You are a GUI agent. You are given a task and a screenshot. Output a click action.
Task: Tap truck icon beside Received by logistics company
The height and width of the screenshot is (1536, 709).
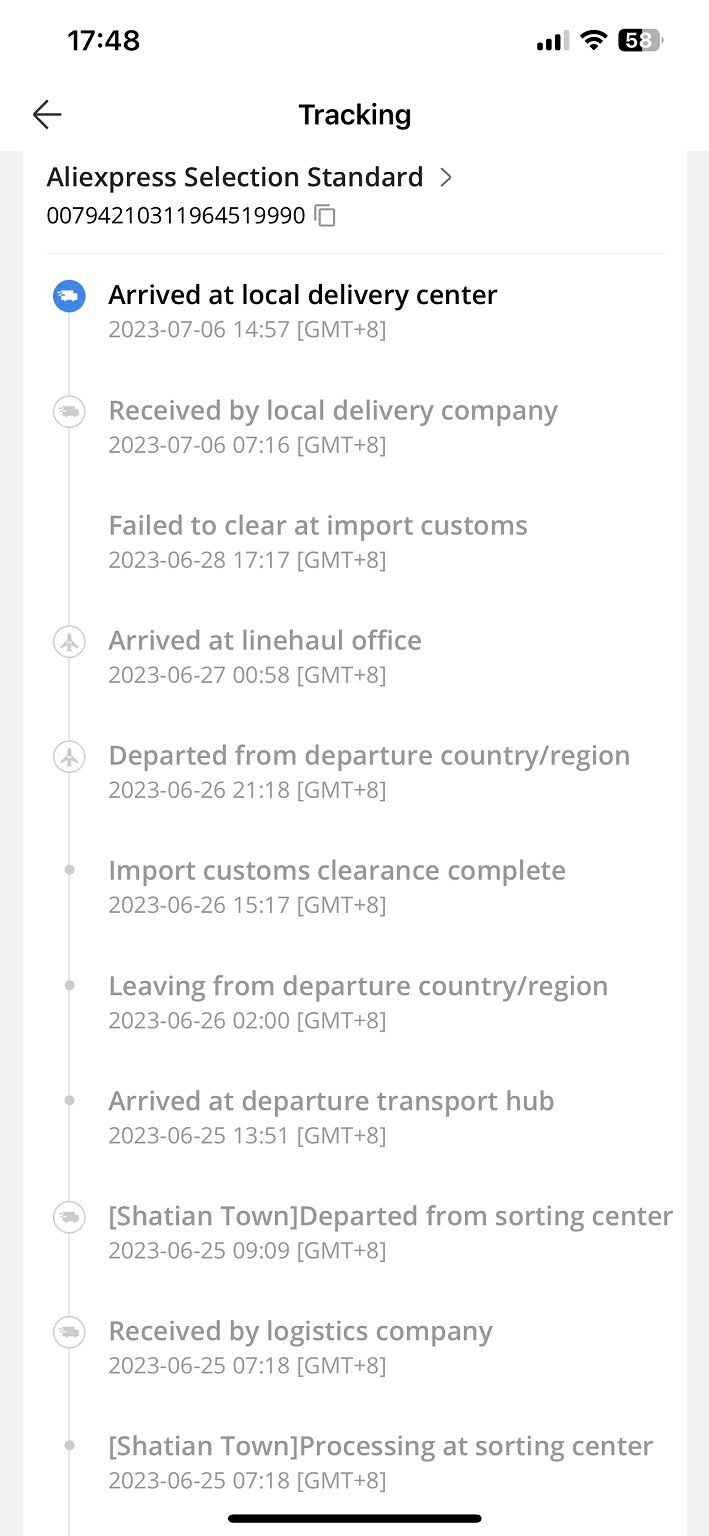tap(69, 1332)
